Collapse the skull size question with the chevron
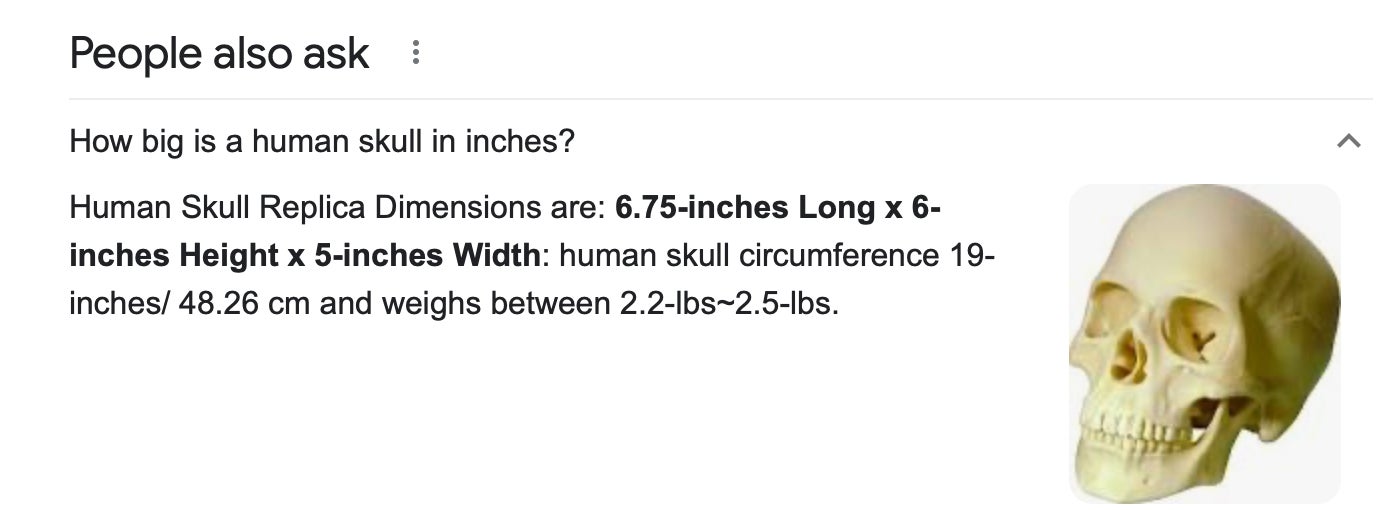Image resolution: width=1376 pixels, height=510 pixels. [x=1348, y=142]
